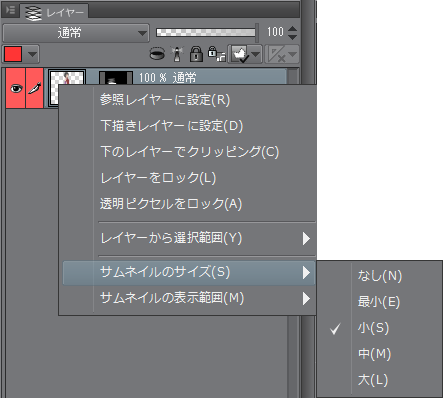Open the ruler range dropdown arrow
Viewport: 443px width, 398px height.
(x=293, y=54)
